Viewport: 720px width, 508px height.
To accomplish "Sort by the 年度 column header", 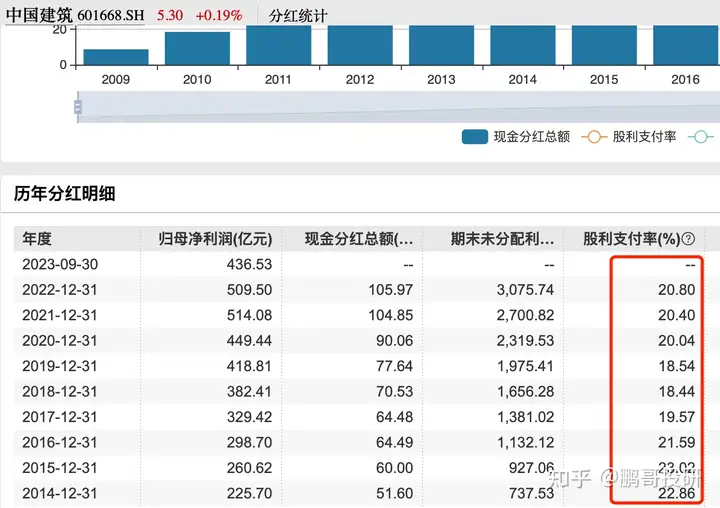I will 37,239.
